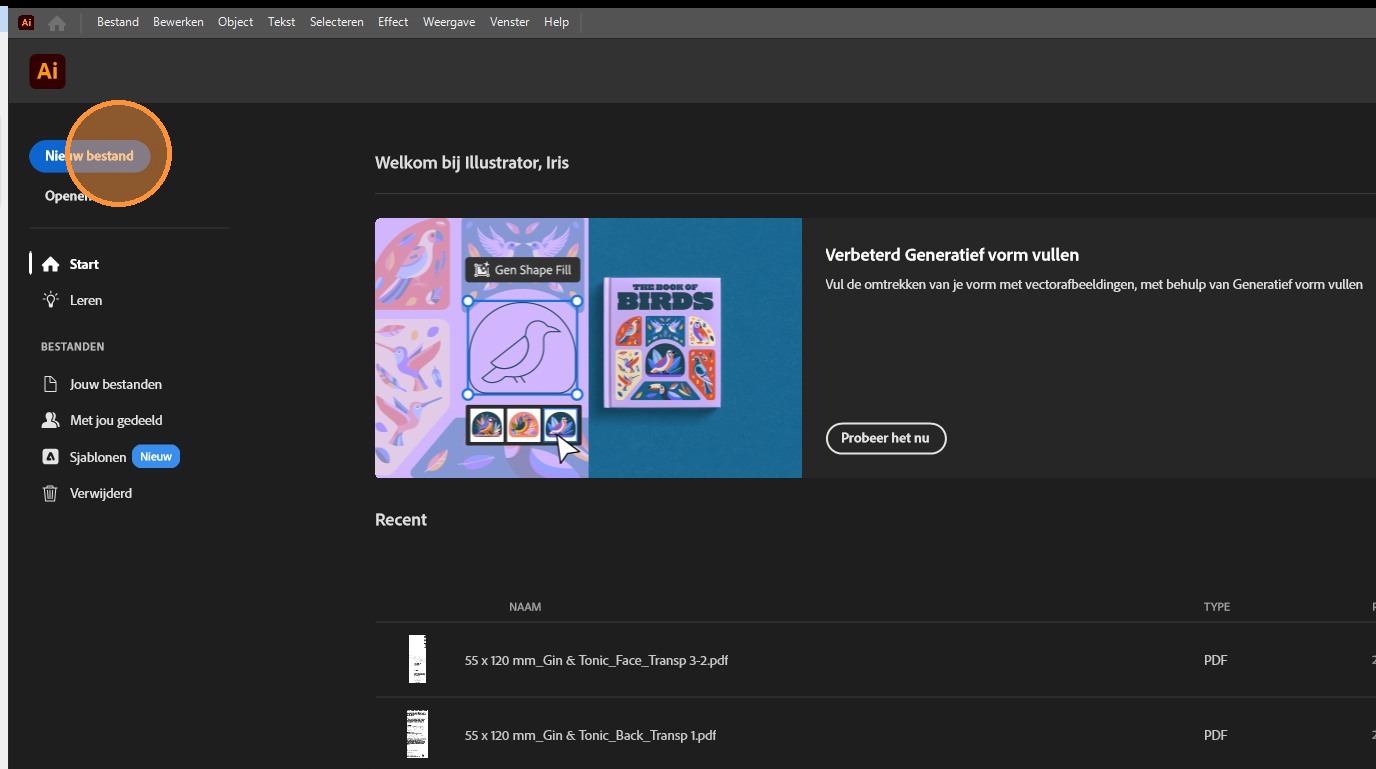Click the Gen Shape Fill banner image
The width and height of the screenshot is (1376, 769).
[x=588, y=348]
